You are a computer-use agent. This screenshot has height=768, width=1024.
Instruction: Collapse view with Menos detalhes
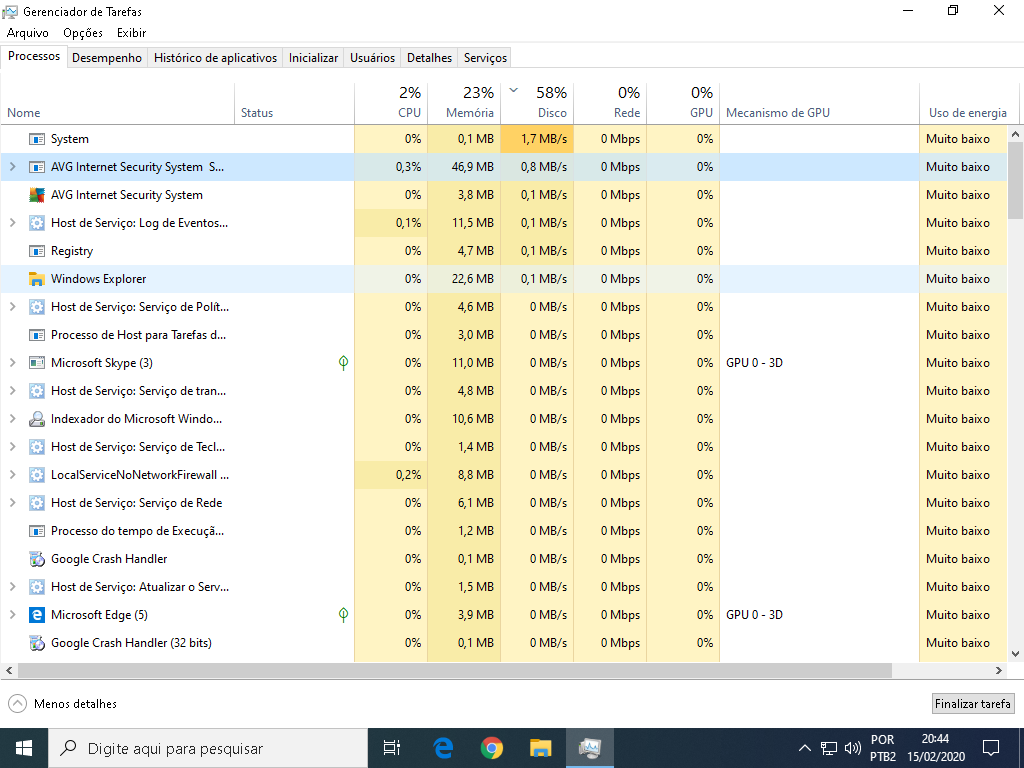[x=63, y=703]
